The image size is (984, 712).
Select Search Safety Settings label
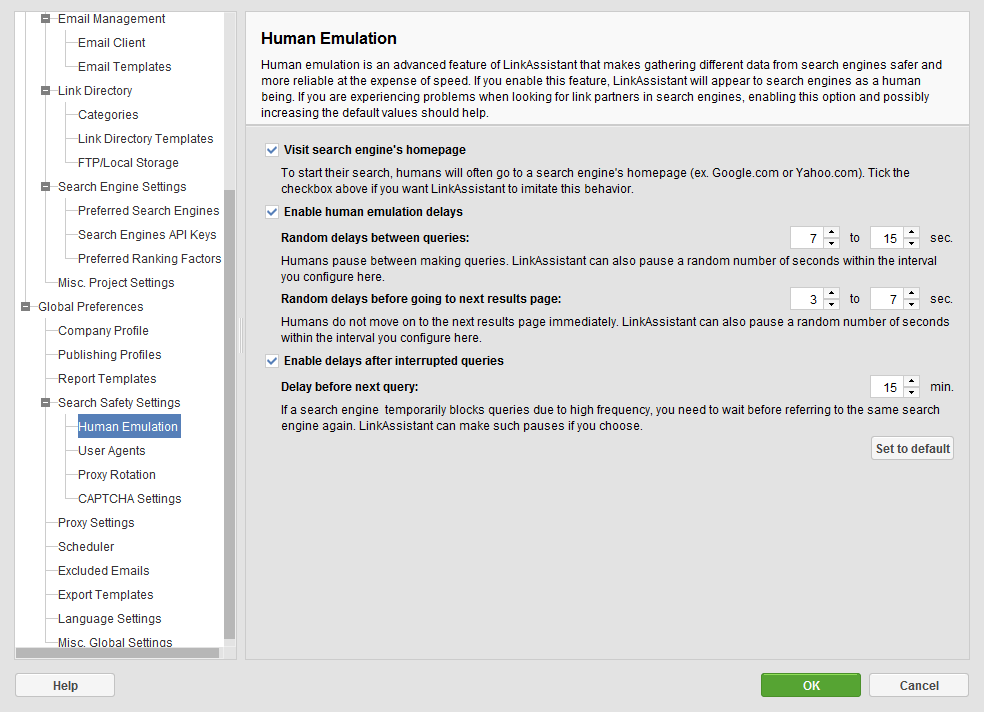coord(119,403)
